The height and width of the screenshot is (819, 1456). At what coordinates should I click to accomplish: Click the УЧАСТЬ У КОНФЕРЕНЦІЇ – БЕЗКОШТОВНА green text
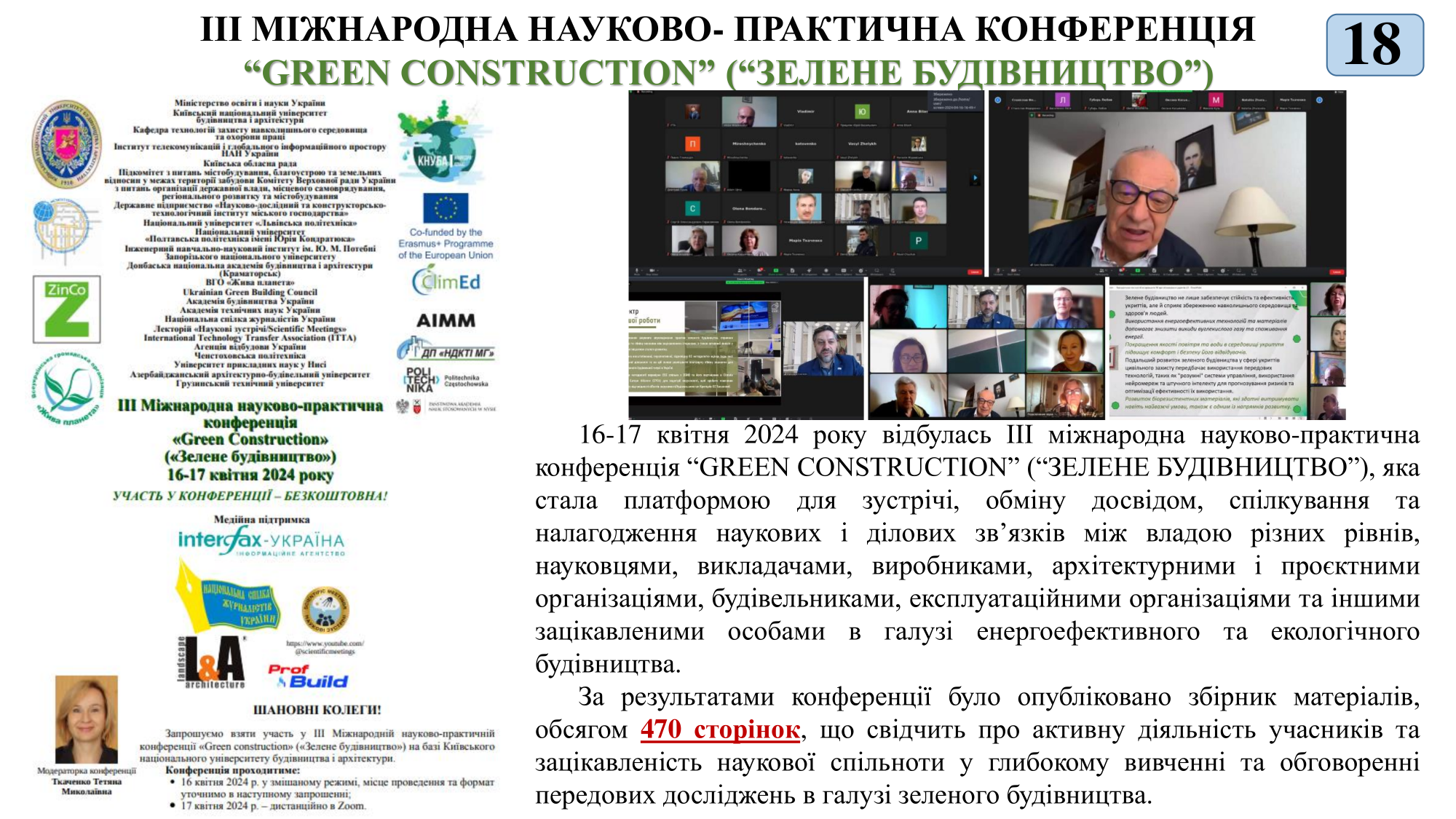[x=250, y=496]
